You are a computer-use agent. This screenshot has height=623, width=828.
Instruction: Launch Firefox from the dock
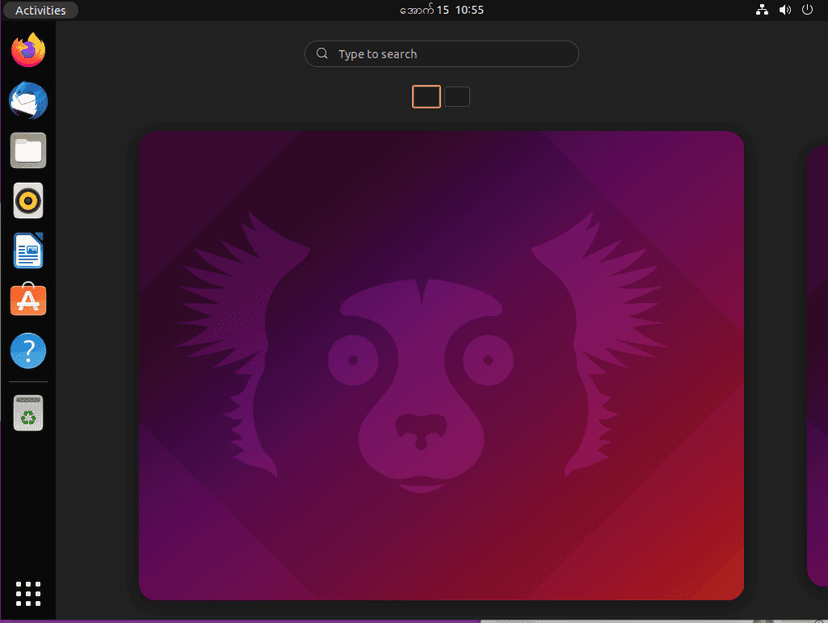[x=28, y=50]
